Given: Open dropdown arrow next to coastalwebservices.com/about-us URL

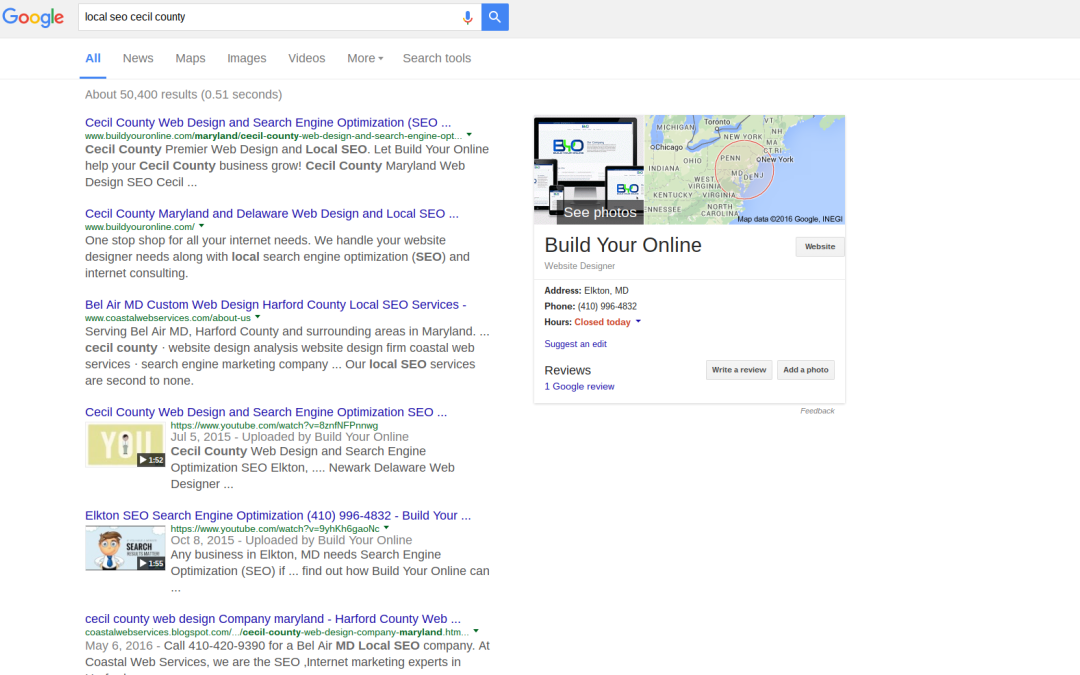Looking at the screenshot, I should [258, 317].
